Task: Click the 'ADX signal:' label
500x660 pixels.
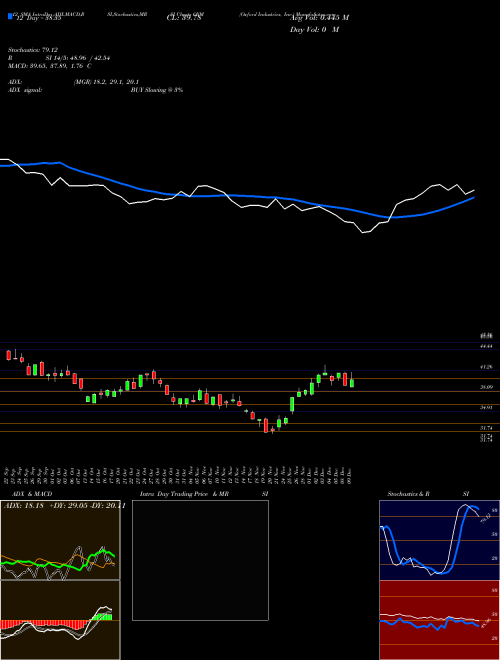Action: pyautogui.click(x=25, y=90)
